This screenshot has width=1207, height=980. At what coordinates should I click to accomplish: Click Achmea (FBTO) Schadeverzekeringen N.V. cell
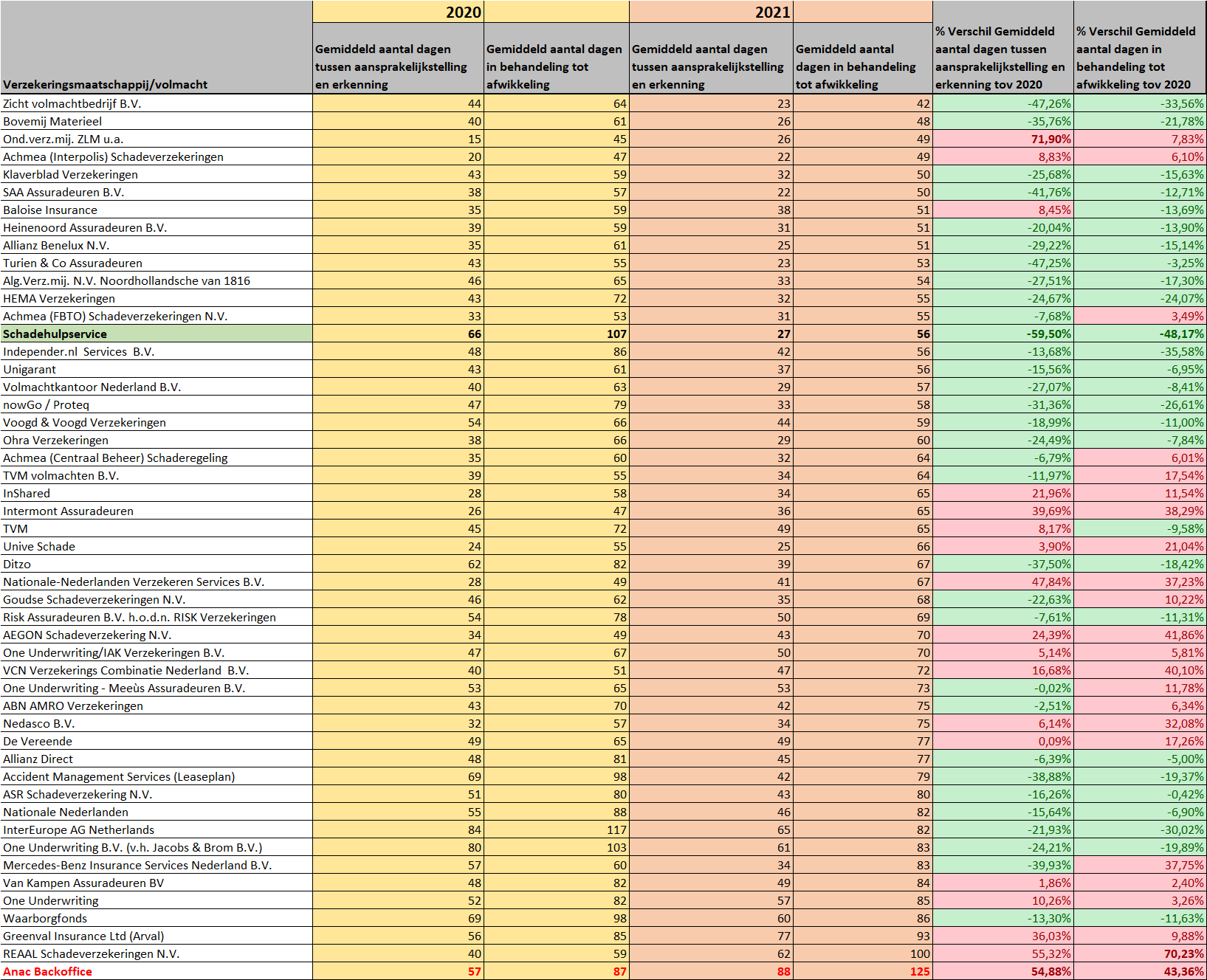pos(157,316)
